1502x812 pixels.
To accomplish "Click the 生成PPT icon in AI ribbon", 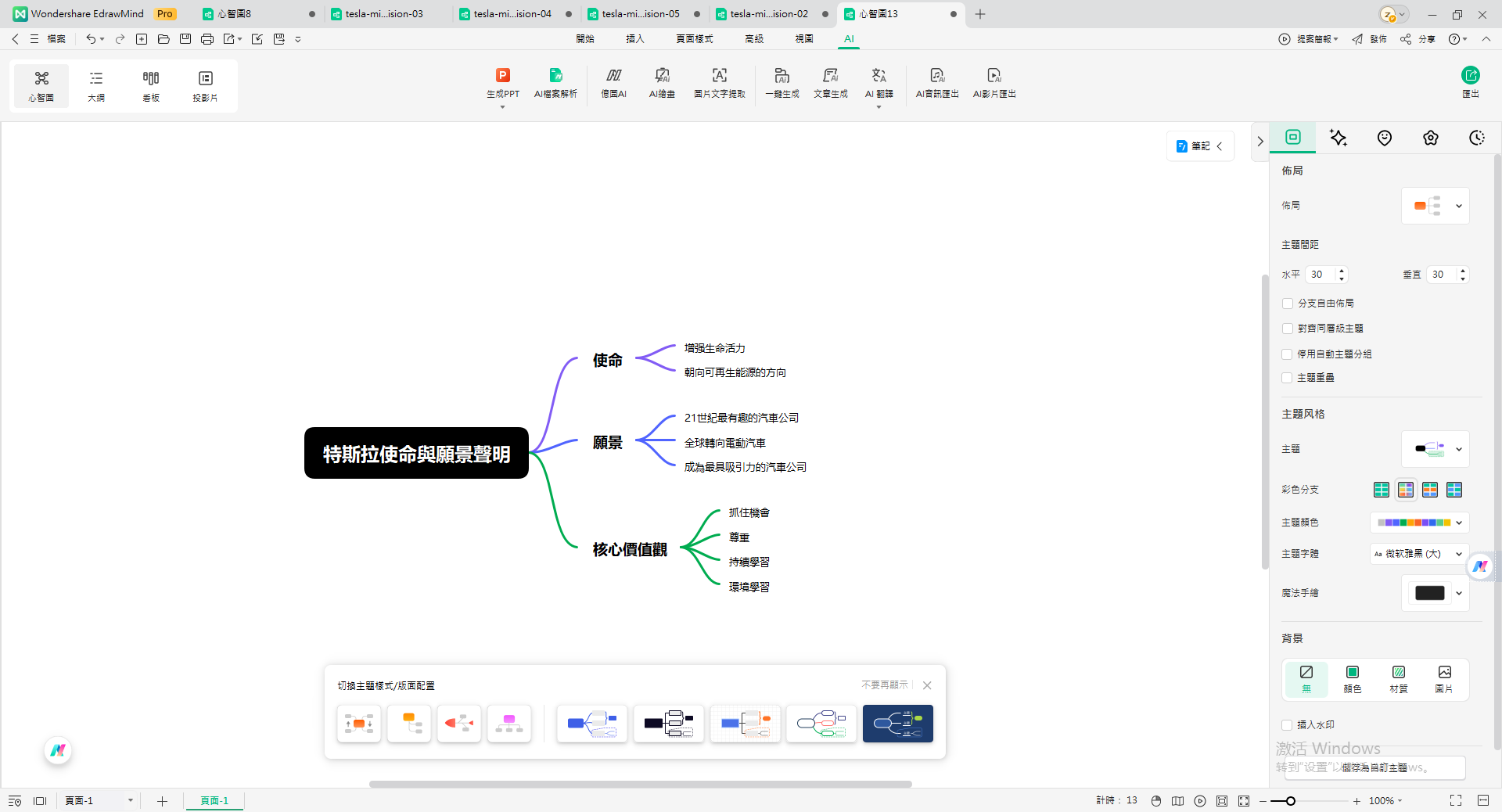I will point(502,76).
